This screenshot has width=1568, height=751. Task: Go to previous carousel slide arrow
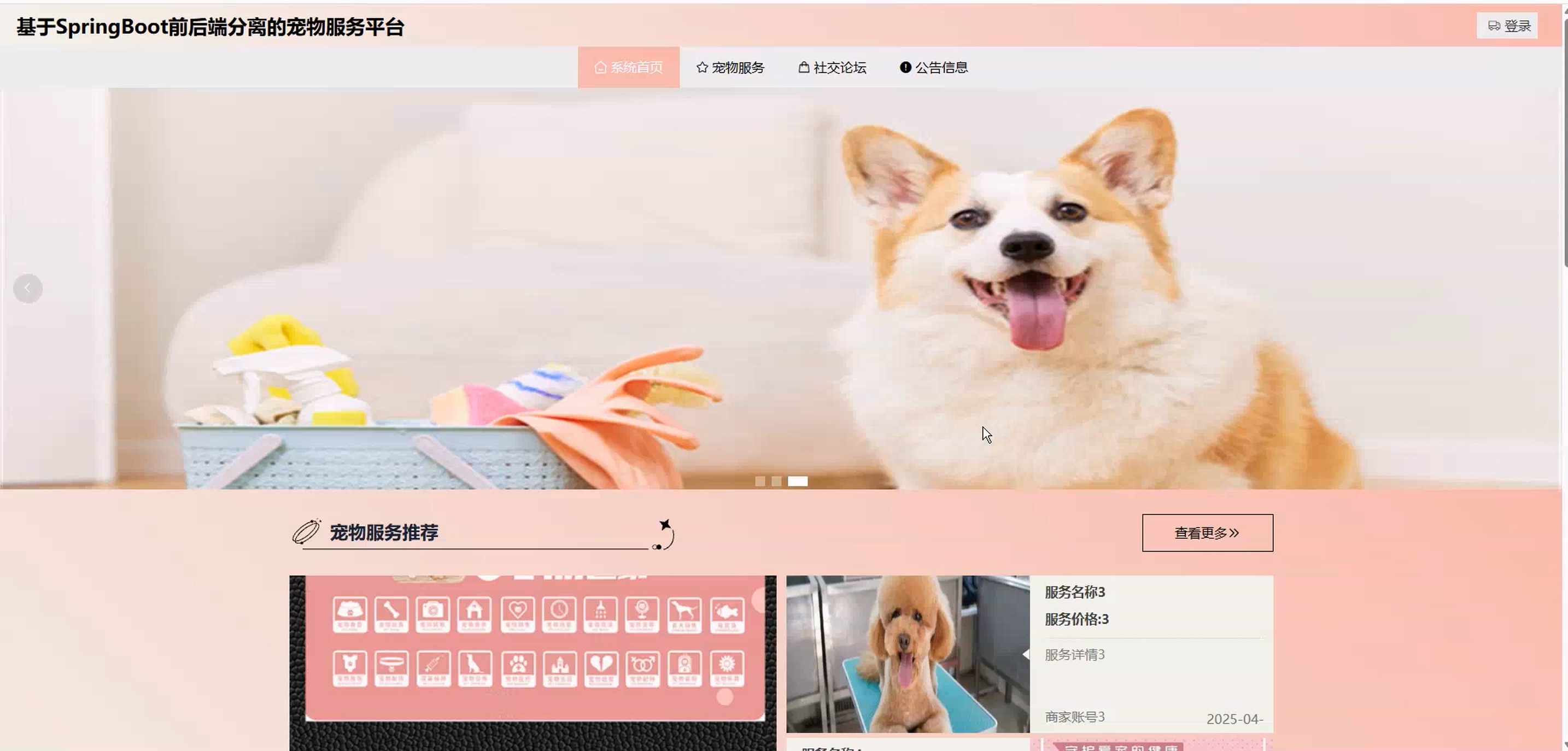tap(27, 289)
